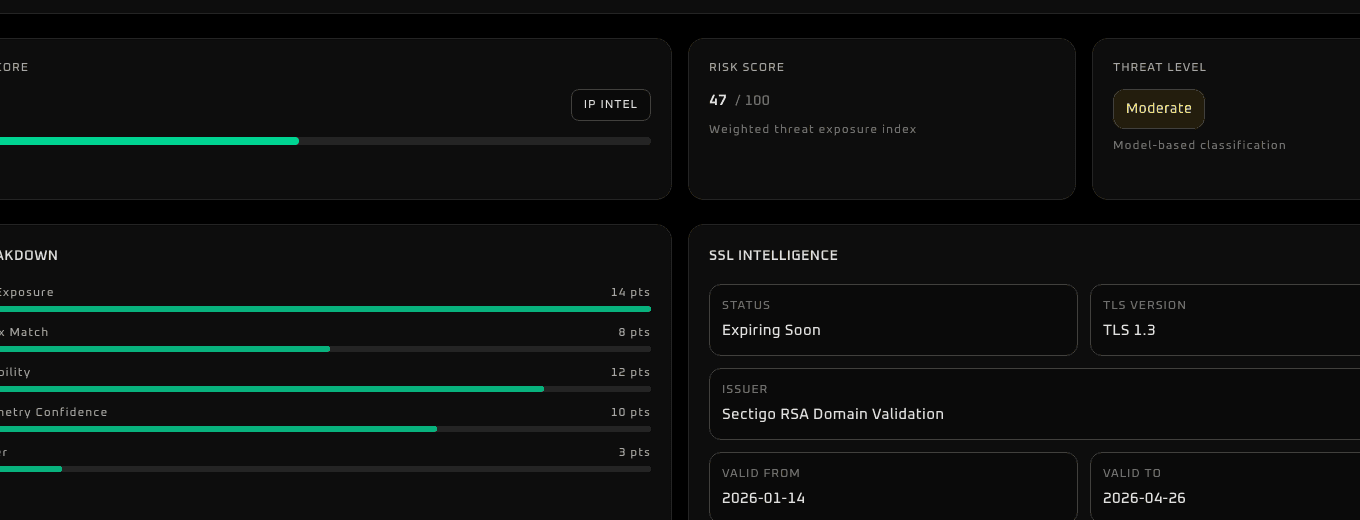Click the SSL INTELLIGENCE heading
Viewport: 1360px width, 520px height.
coord(774,255)
